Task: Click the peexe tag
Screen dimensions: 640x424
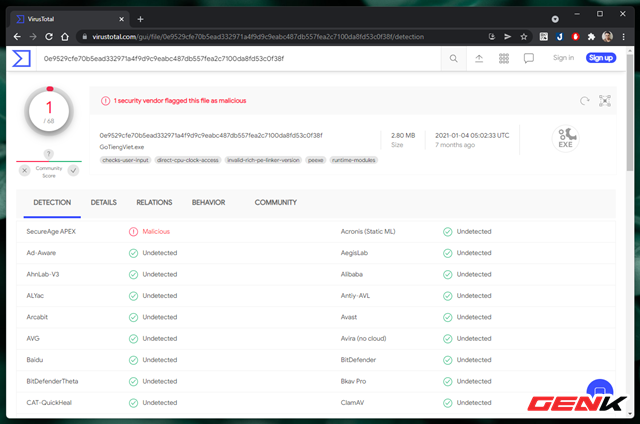Action: coord(316,160)
